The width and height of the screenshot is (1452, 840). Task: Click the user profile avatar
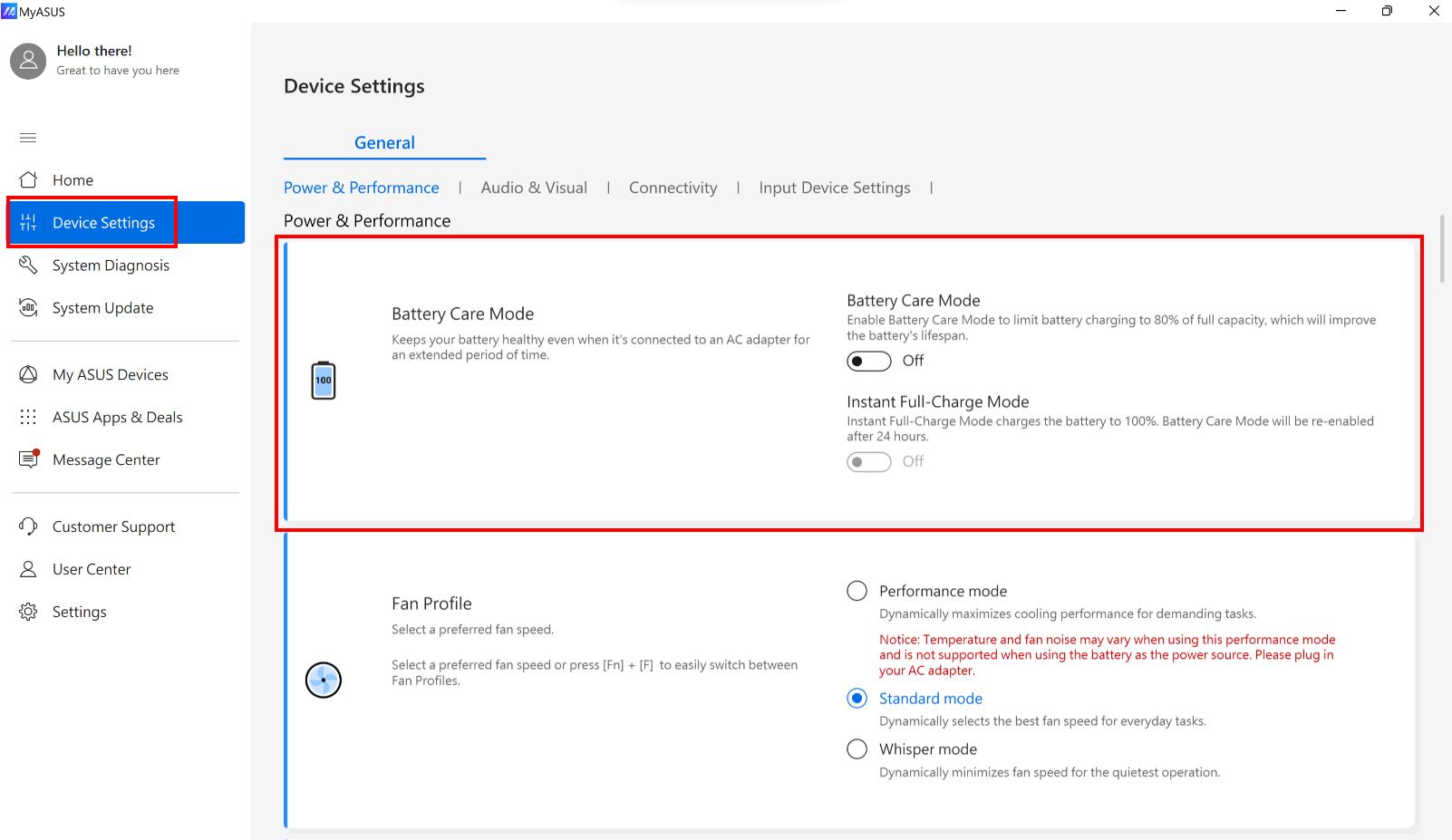click(28, 61)
